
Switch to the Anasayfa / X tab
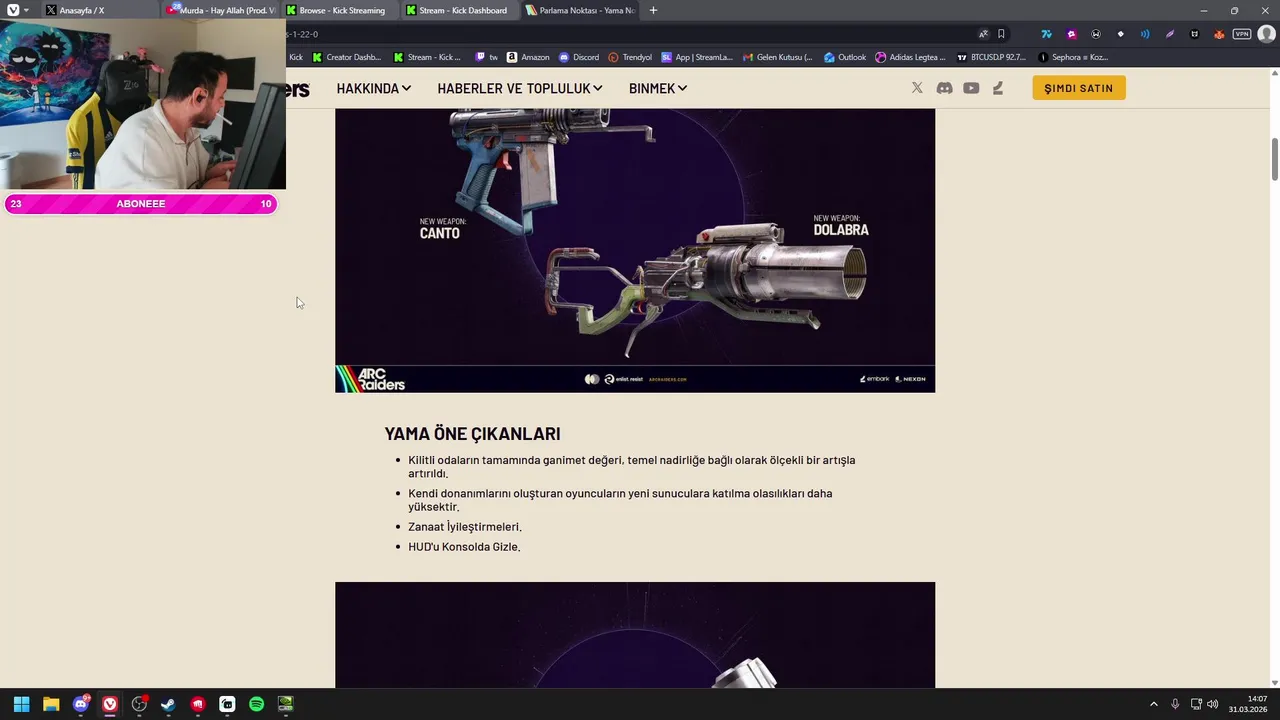click(x=98, y=10)
